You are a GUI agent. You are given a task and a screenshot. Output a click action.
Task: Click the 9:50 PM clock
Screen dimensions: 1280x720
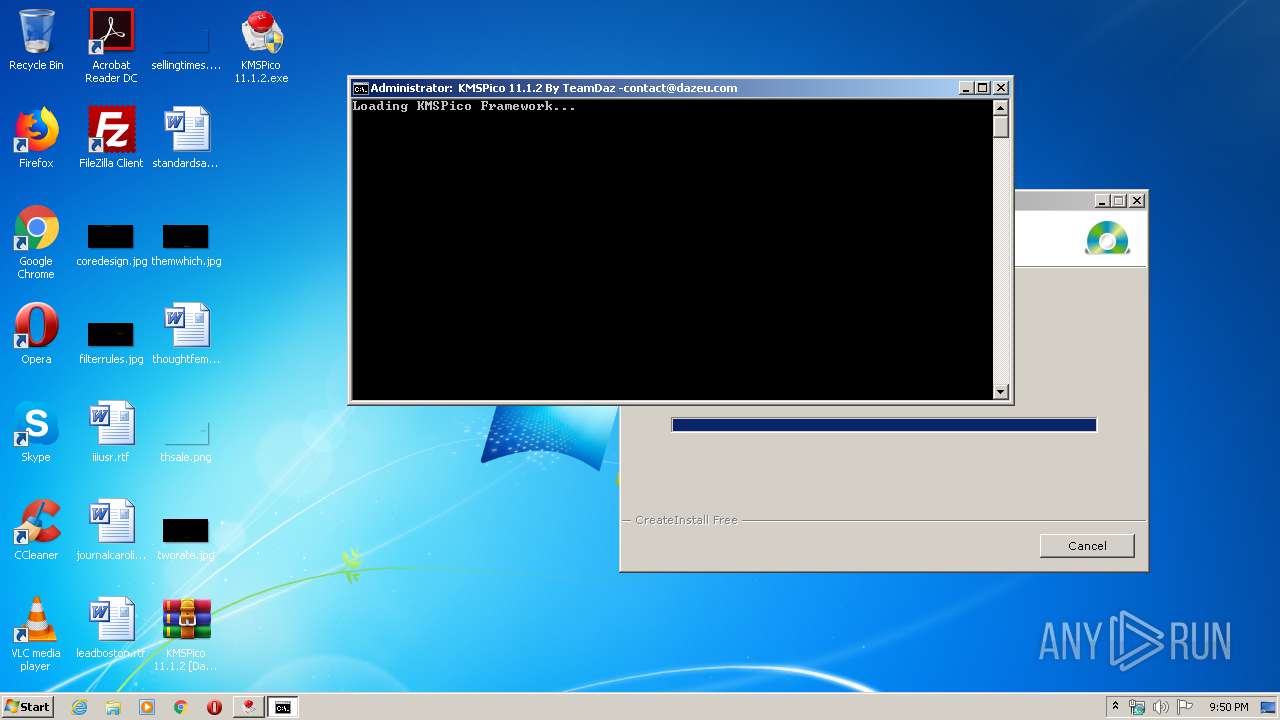click(1228, 707)
